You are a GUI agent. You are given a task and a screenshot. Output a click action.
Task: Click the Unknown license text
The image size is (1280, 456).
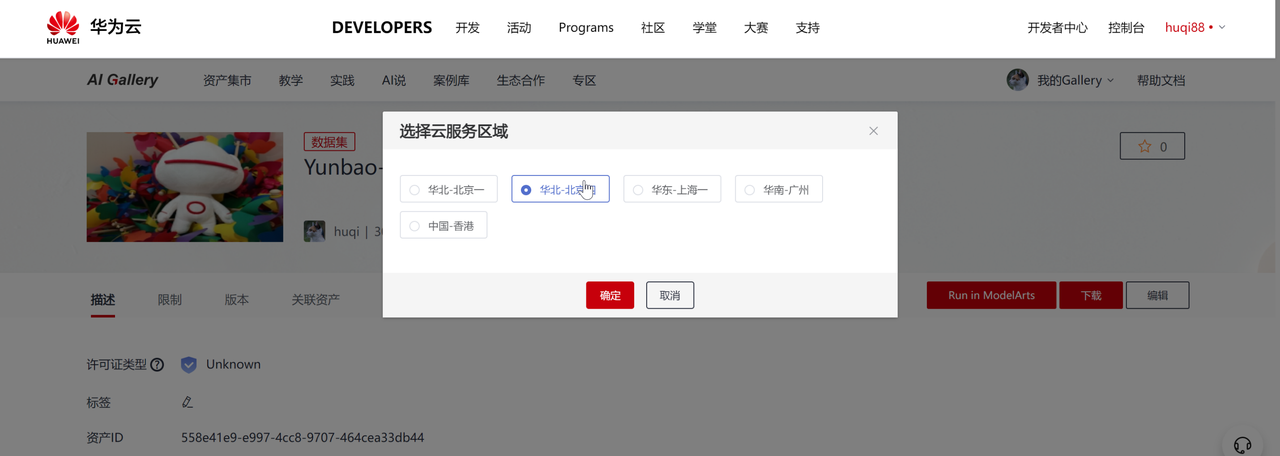pos(233,365)
